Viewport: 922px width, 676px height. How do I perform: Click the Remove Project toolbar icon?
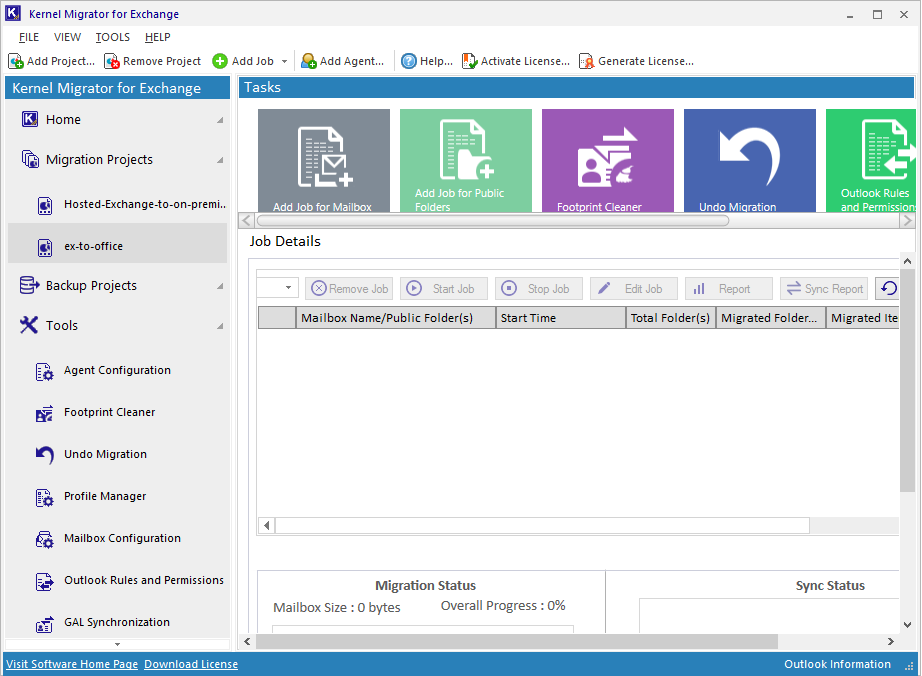pos(112,61)
